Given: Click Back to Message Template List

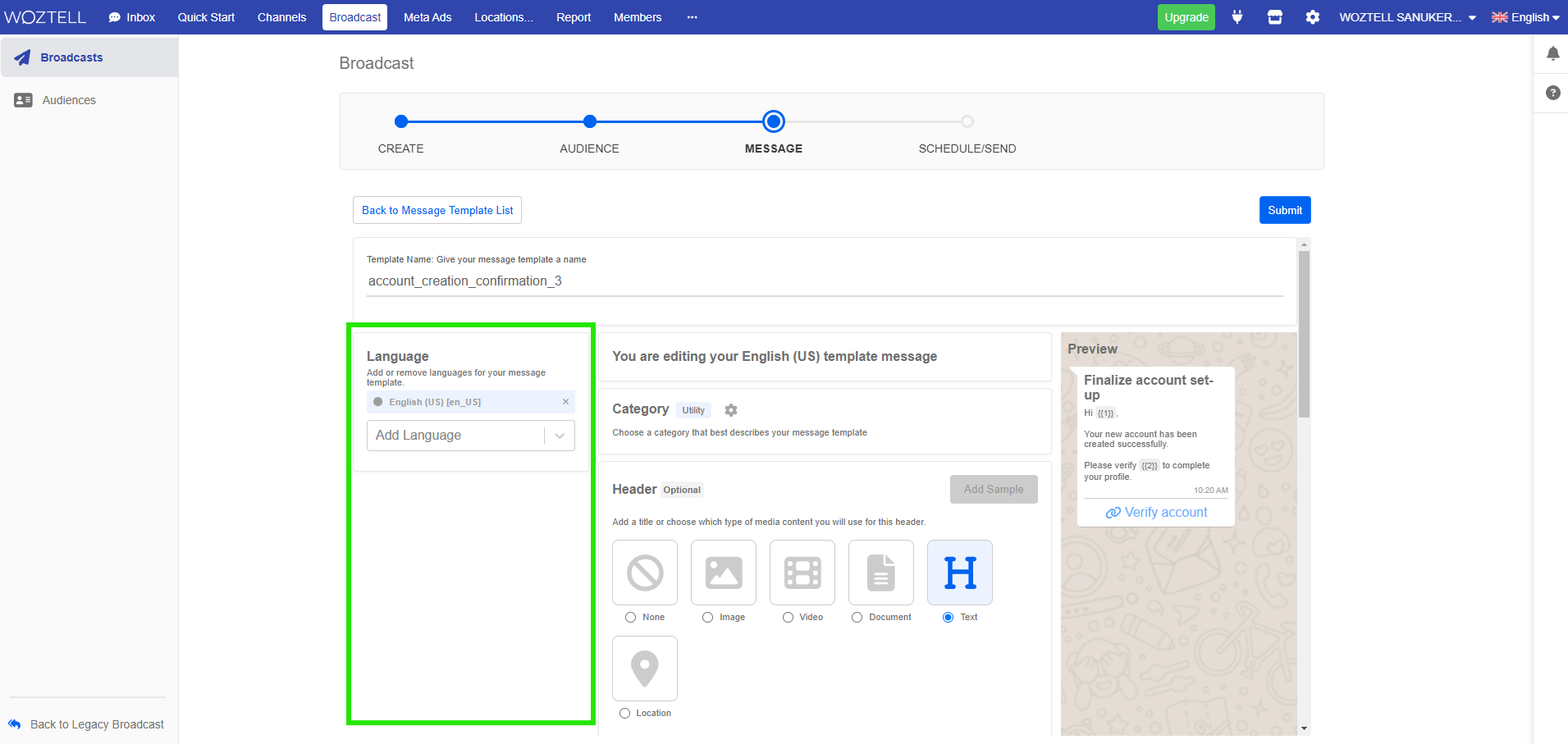Looking at the screenshot, I should [x=437, y=210].
